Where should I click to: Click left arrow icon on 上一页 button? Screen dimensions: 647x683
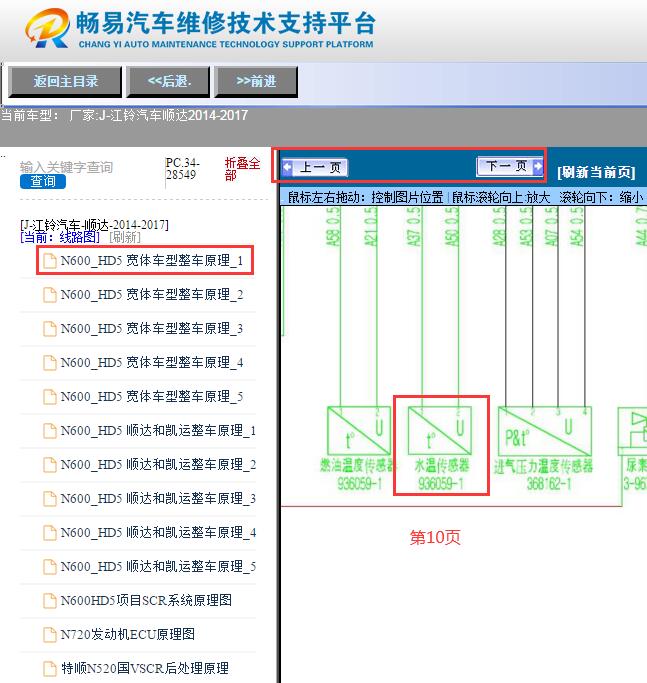coord(288,167)
